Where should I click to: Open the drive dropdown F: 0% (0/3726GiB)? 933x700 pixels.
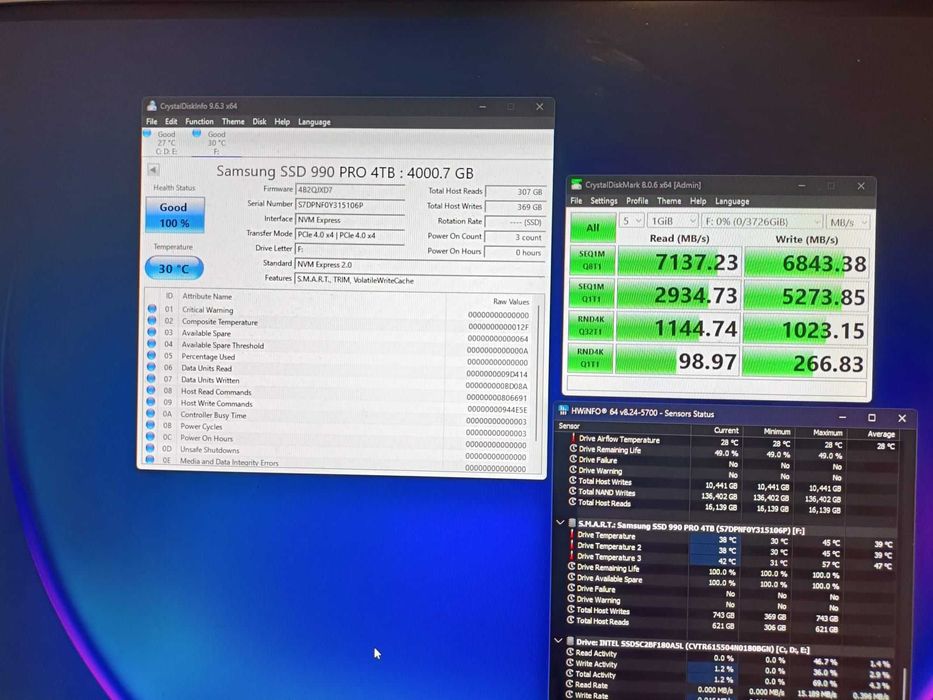[762, 221]
